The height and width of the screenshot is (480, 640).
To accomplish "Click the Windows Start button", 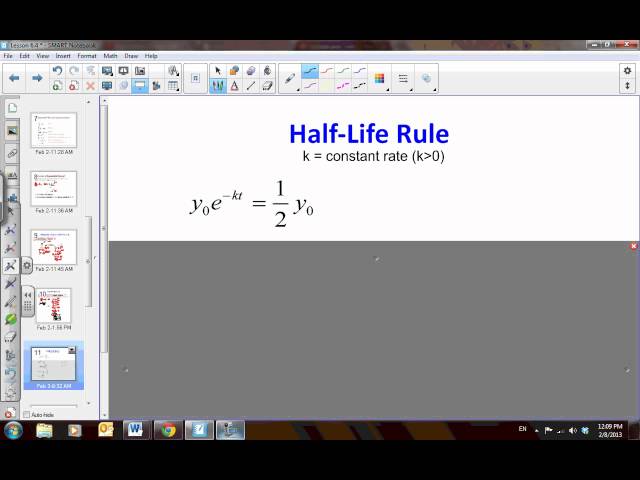I will (13, 430).
